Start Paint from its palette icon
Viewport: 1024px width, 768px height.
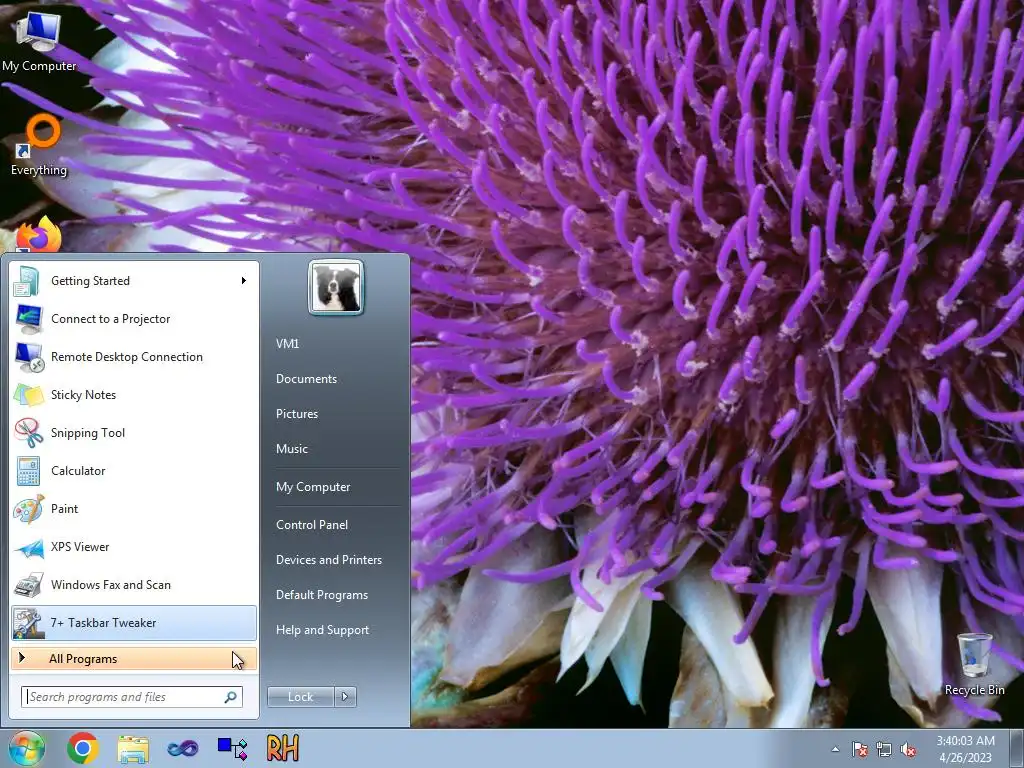click(28, 509)
